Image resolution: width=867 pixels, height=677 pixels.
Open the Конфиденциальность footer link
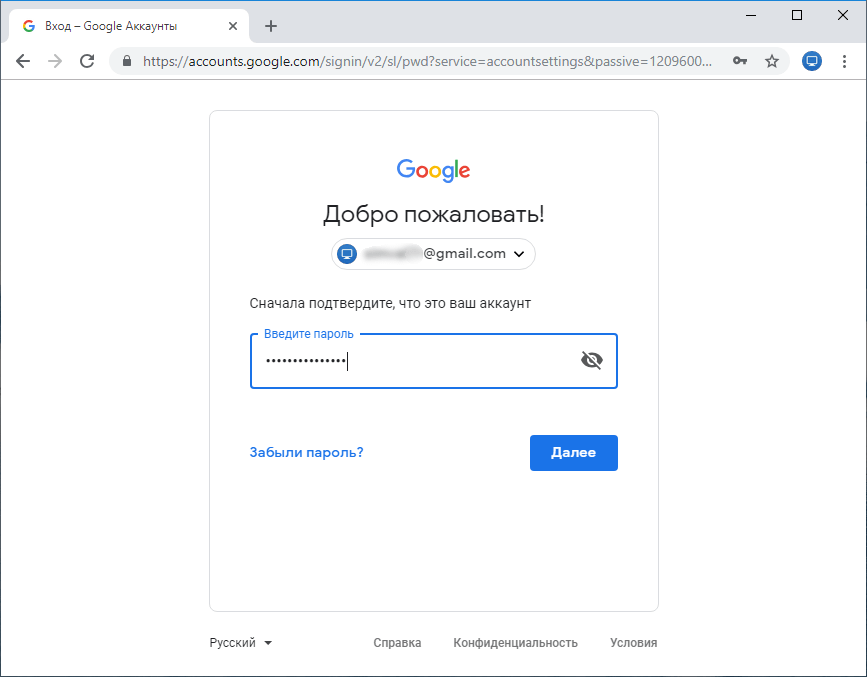click(516, 643)
